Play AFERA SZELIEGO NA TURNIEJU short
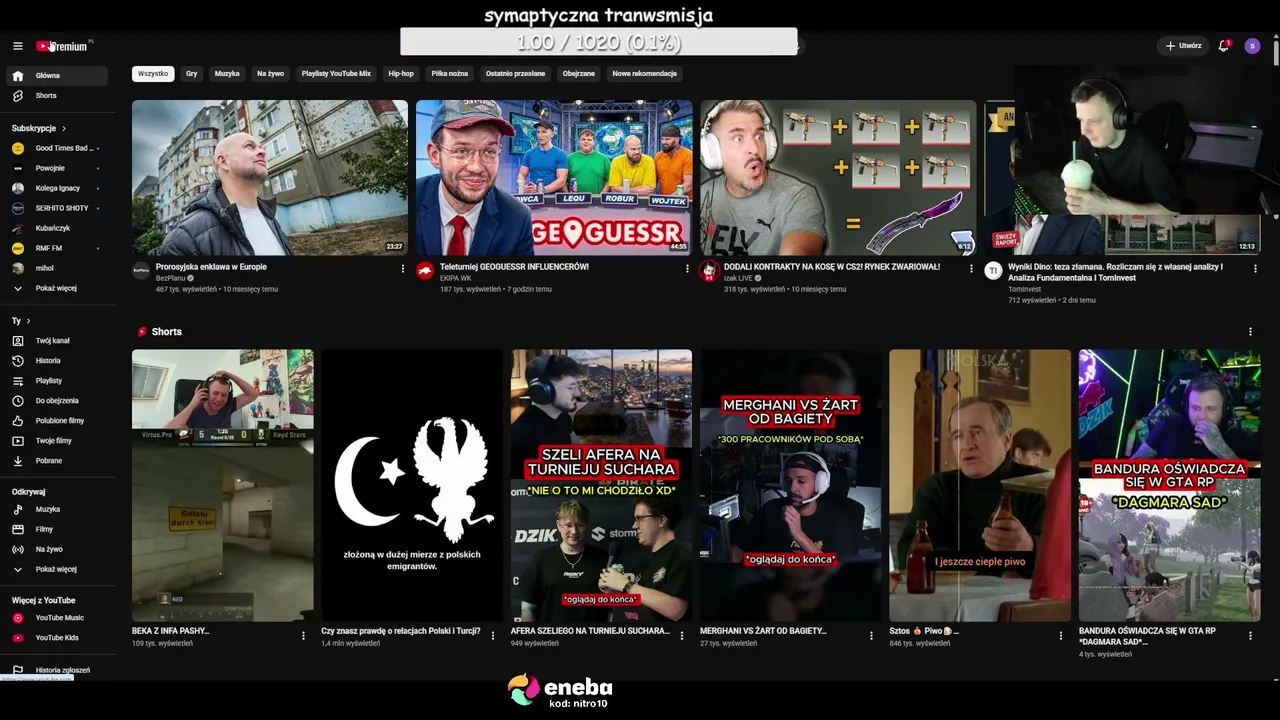Image resolution: width=1280 pixels, height=720 pixels. point(601,486)
